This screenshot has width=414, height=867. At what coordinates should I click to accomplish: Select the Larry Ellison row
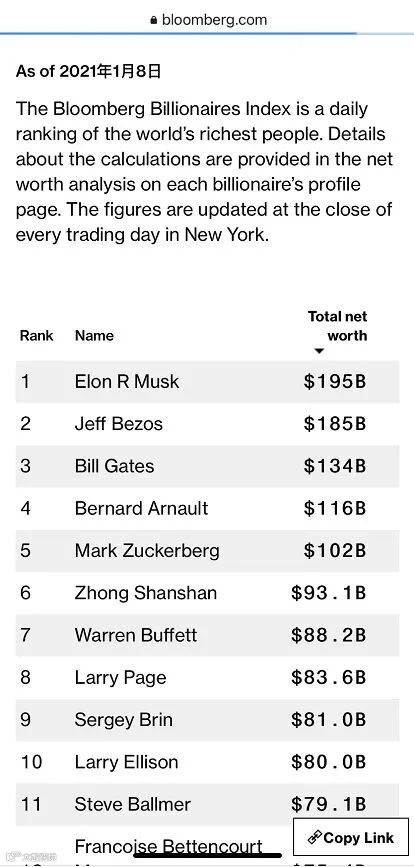[207, 762]
